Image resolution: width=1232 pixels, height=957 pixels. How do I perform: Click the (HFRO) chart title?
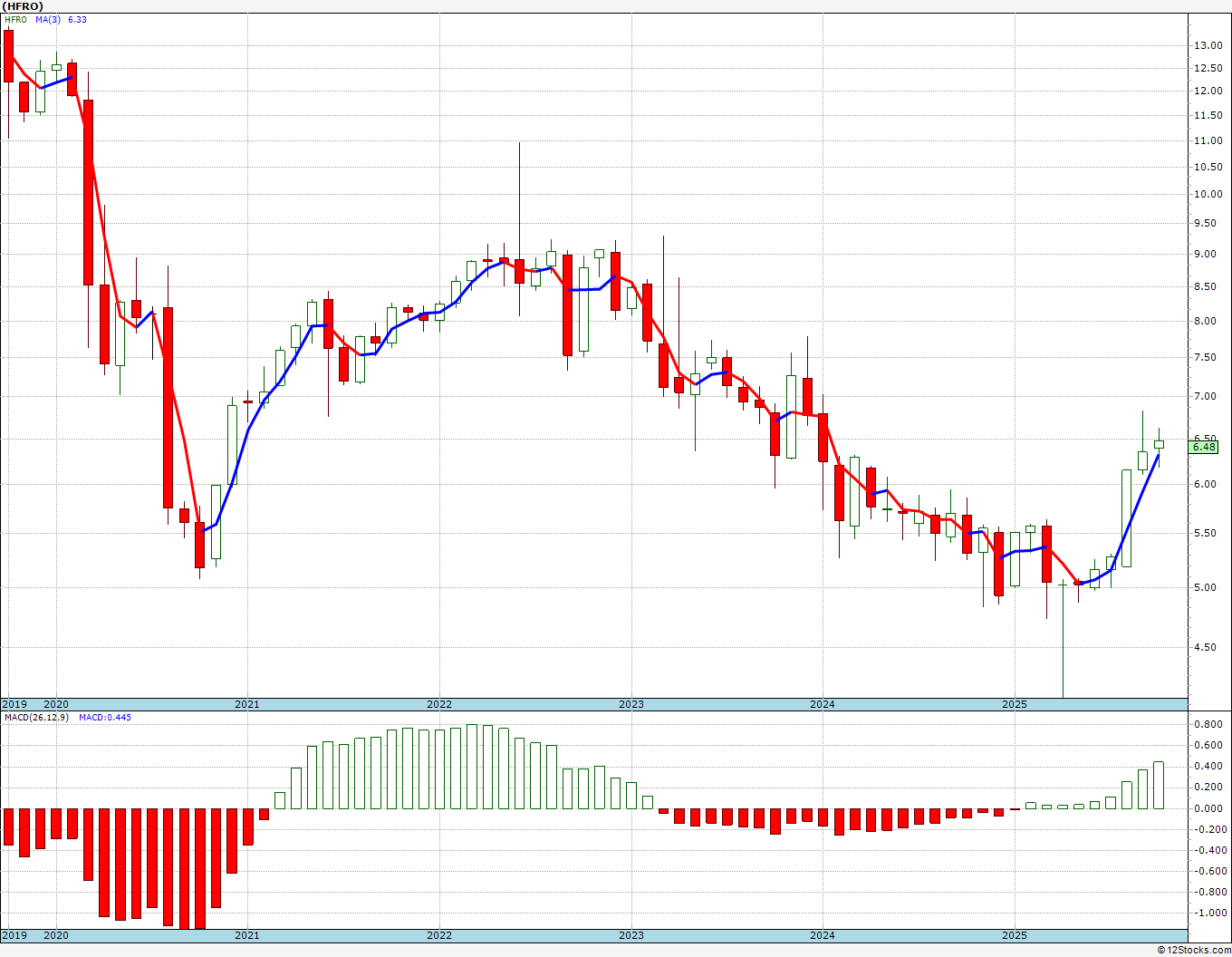click(22, 6)
